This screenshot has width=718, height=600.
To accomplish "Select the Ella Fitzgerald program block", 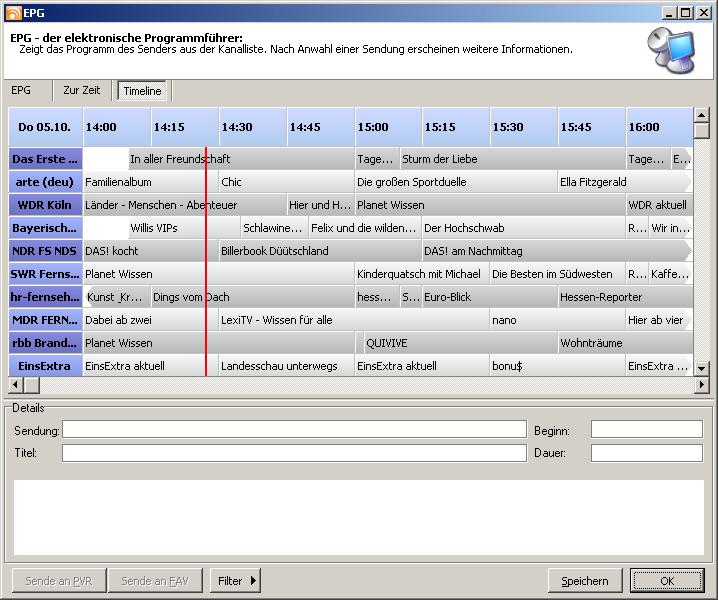I will coord(620,182).
